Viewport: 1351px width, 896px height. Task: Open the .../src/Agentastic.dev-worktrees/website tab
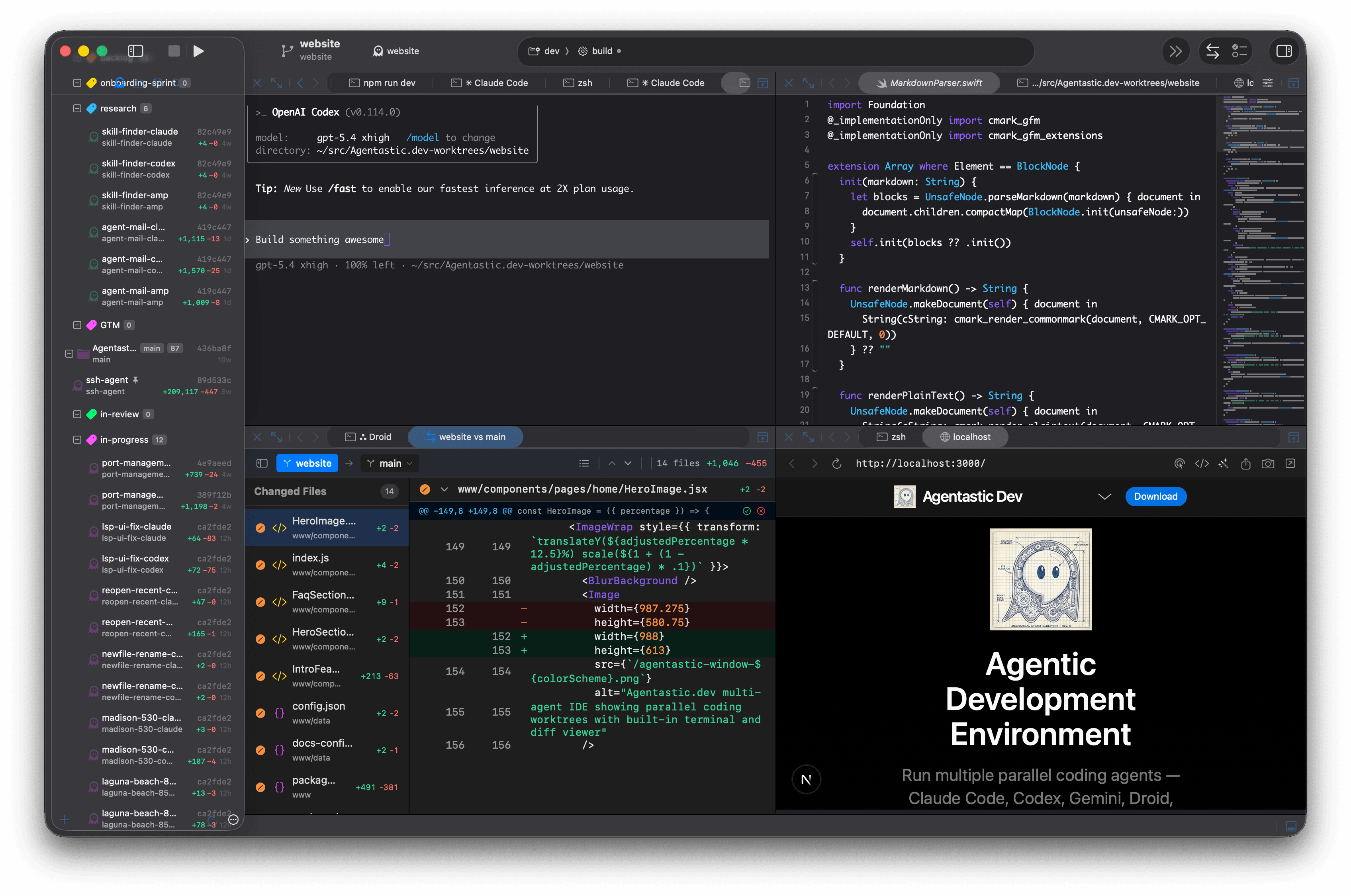tap(1108, 83)
